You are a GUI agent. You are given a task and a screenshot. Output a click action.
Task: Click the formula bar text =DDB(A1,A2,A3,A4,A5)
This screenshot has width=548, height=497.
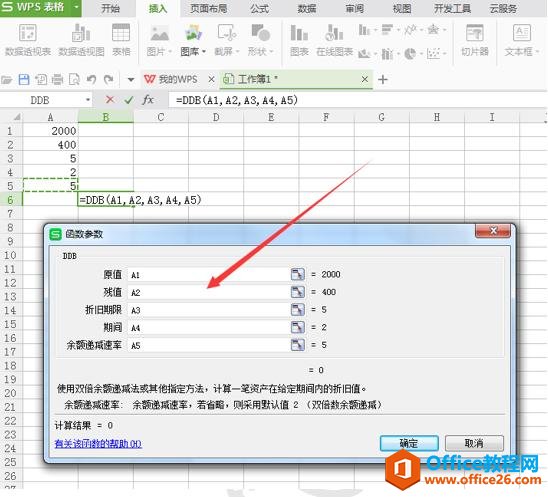click(x=237, y=100)
